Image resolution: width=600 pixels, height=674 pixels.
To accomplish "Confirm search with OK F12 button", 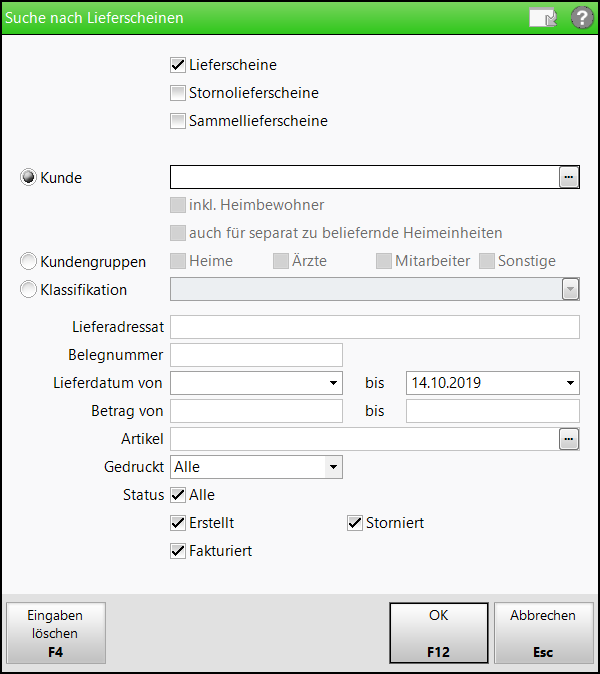I will pos(438,633).
